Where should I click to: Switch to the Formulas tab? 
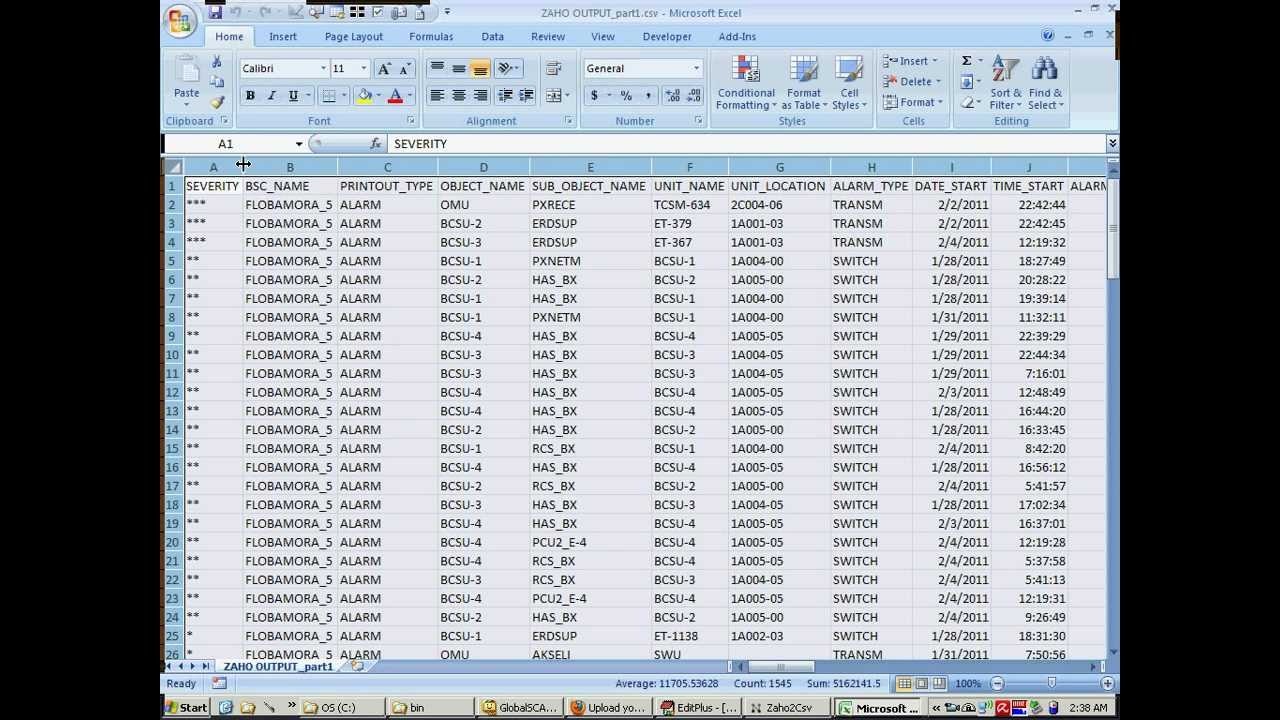(431, 37)
